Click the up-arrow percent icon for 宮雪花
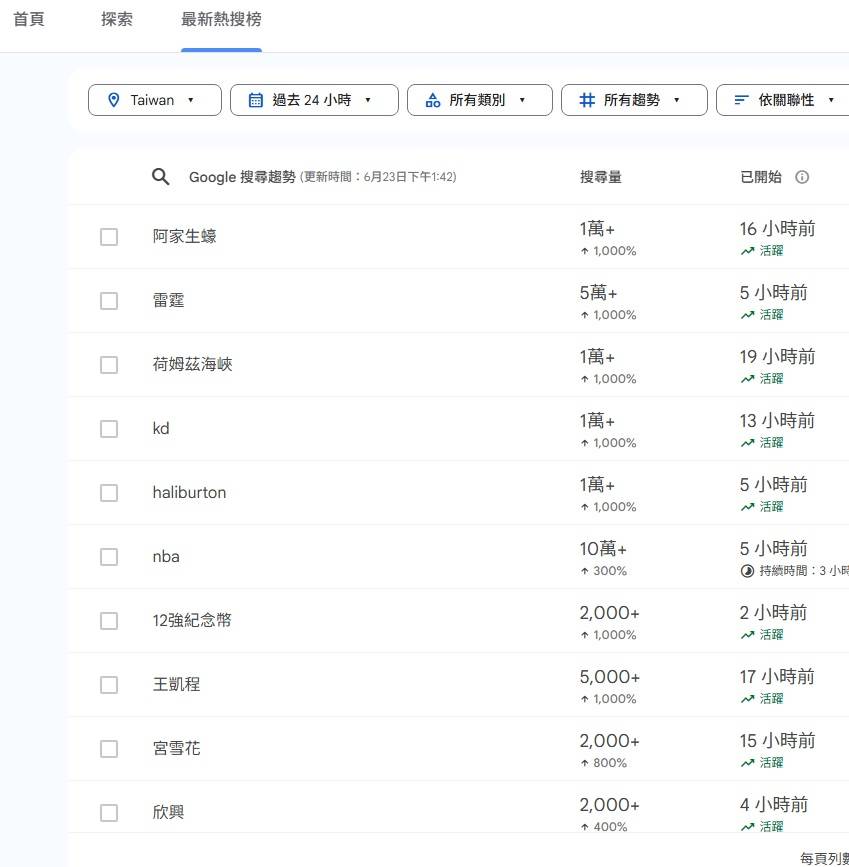 click(585, 763)
